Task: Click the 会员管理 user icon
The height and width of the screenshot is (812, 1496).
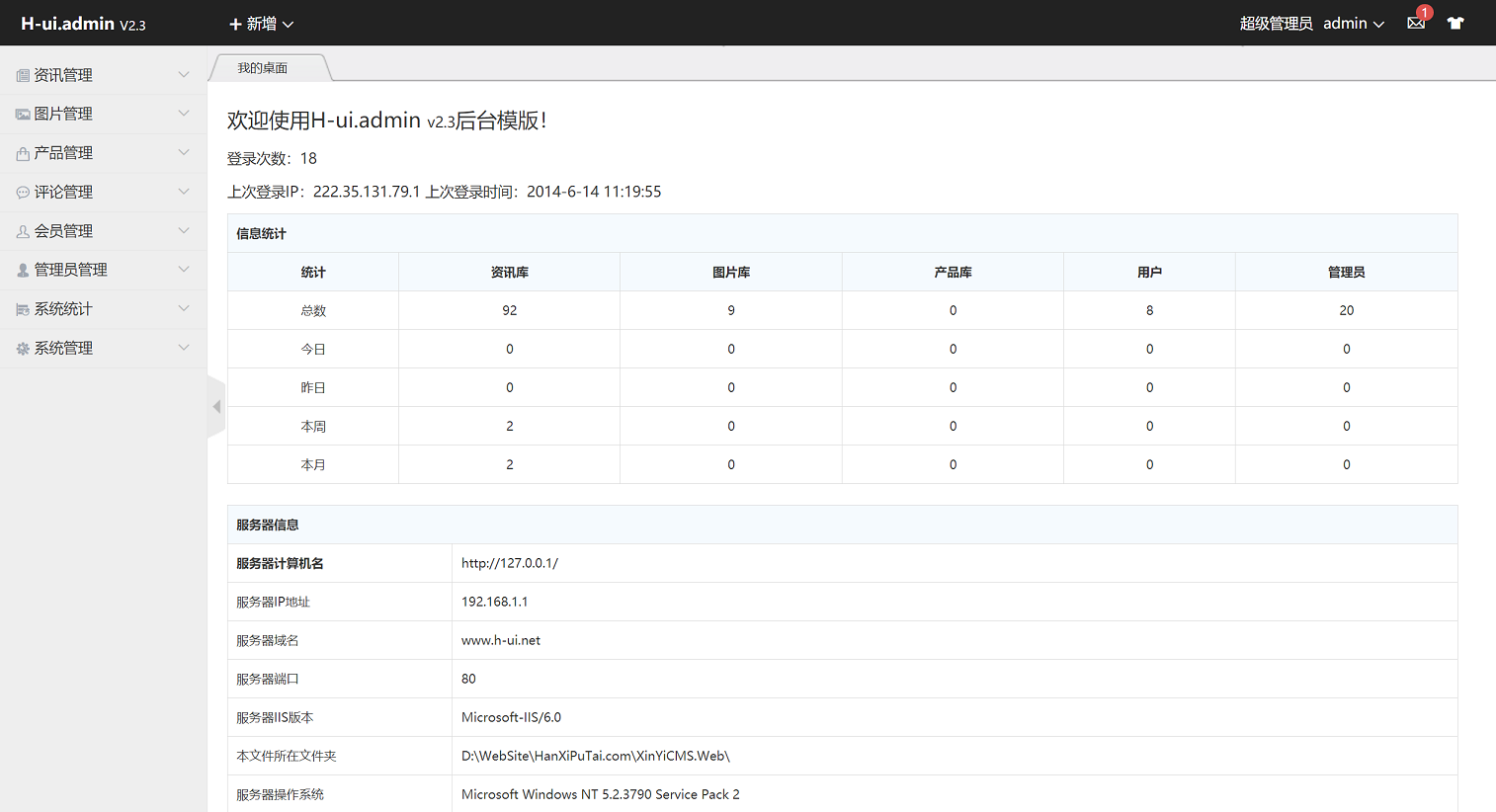Action: click(23, 231)
